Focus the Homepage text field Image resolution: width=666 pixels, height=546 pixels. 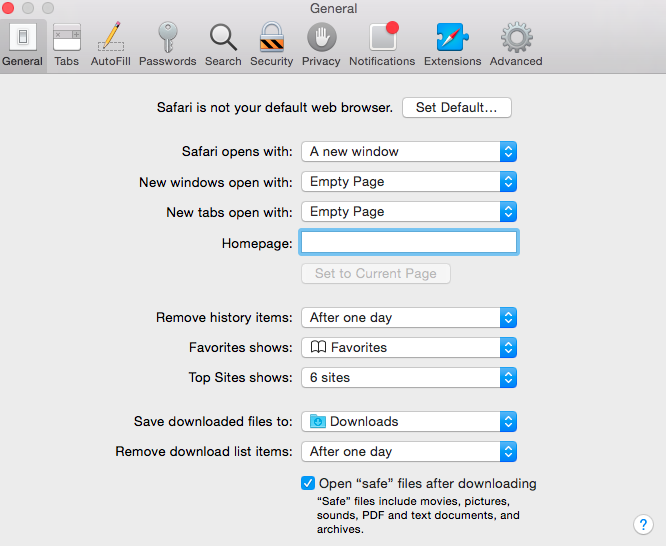(x=409, y=243)
